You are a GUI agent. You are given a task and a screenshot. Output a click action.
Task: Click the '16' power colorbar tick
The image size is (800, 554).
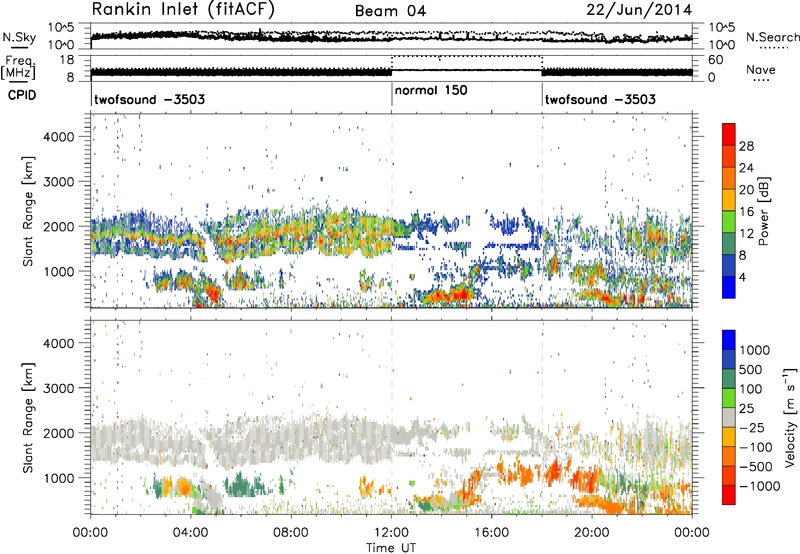tap(746, 212)
